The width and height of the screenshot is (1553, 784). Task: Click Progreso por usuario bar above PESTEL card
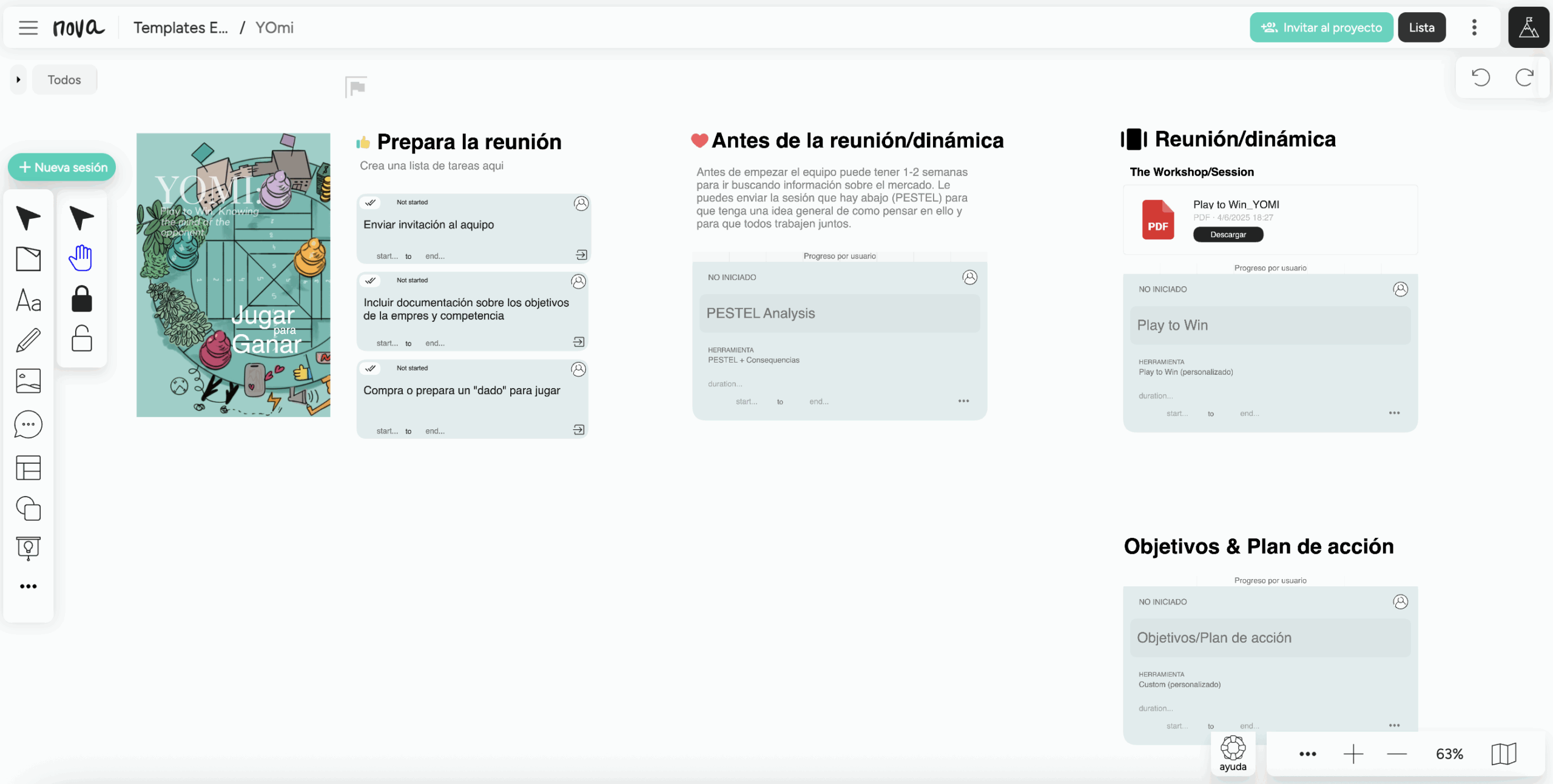pos(840,256)
